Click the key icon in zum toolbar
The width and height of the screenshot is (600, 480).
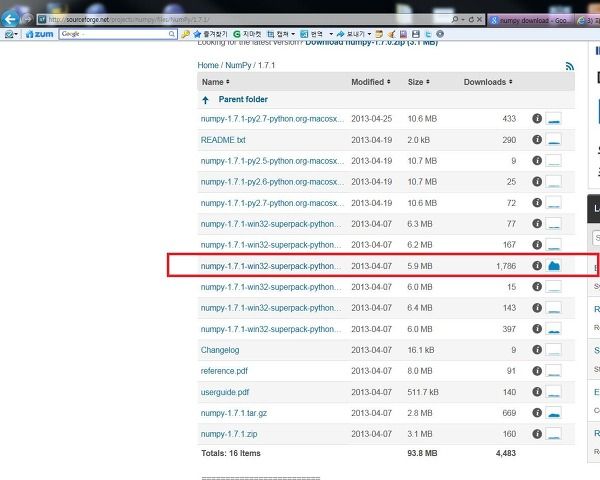[x=185, y=34]
